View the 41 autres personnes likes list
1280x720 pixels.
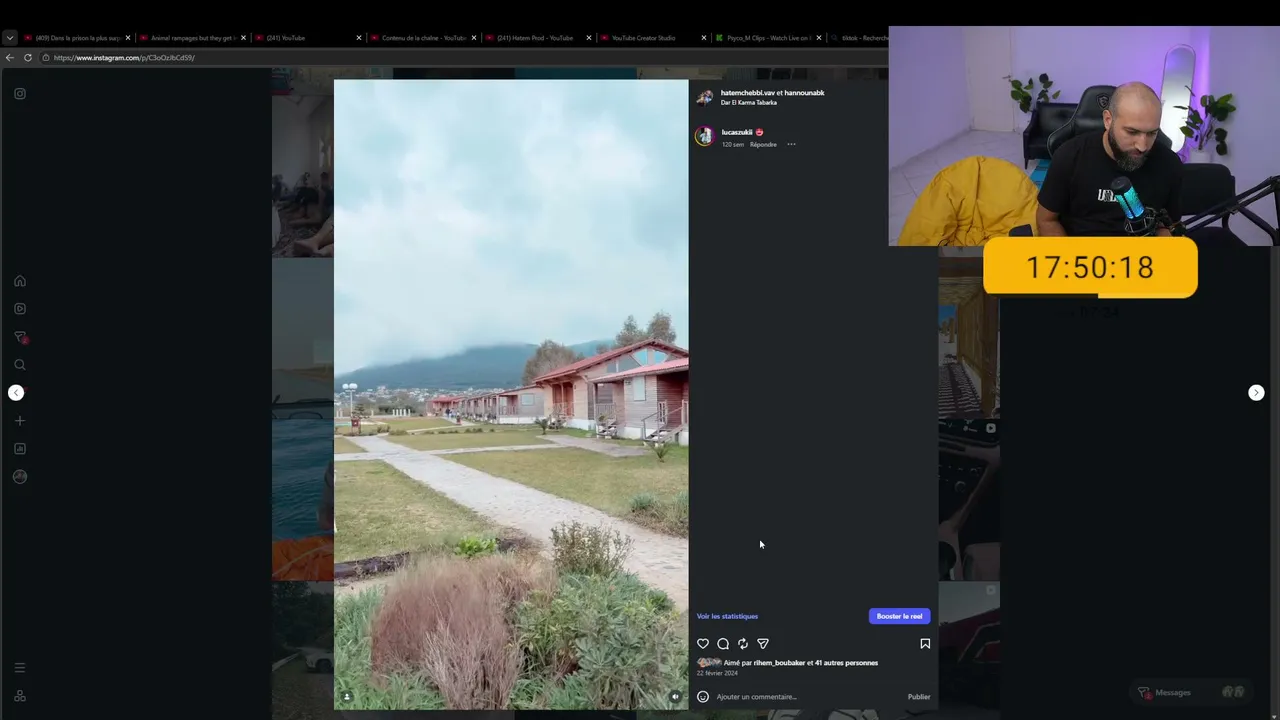[x=846, y=663]
